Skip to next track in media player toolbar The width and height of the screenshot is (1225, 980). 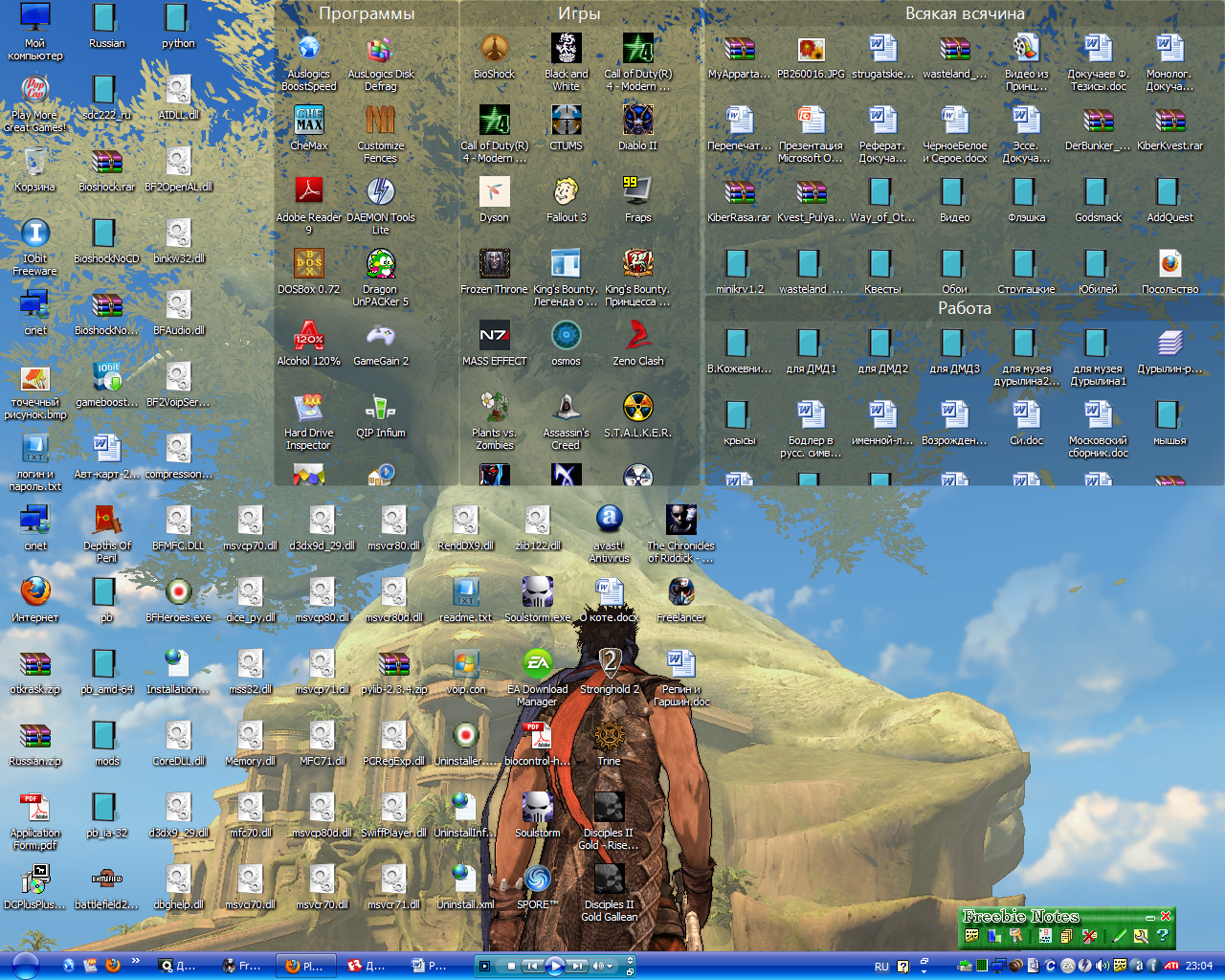pos(576,967)
